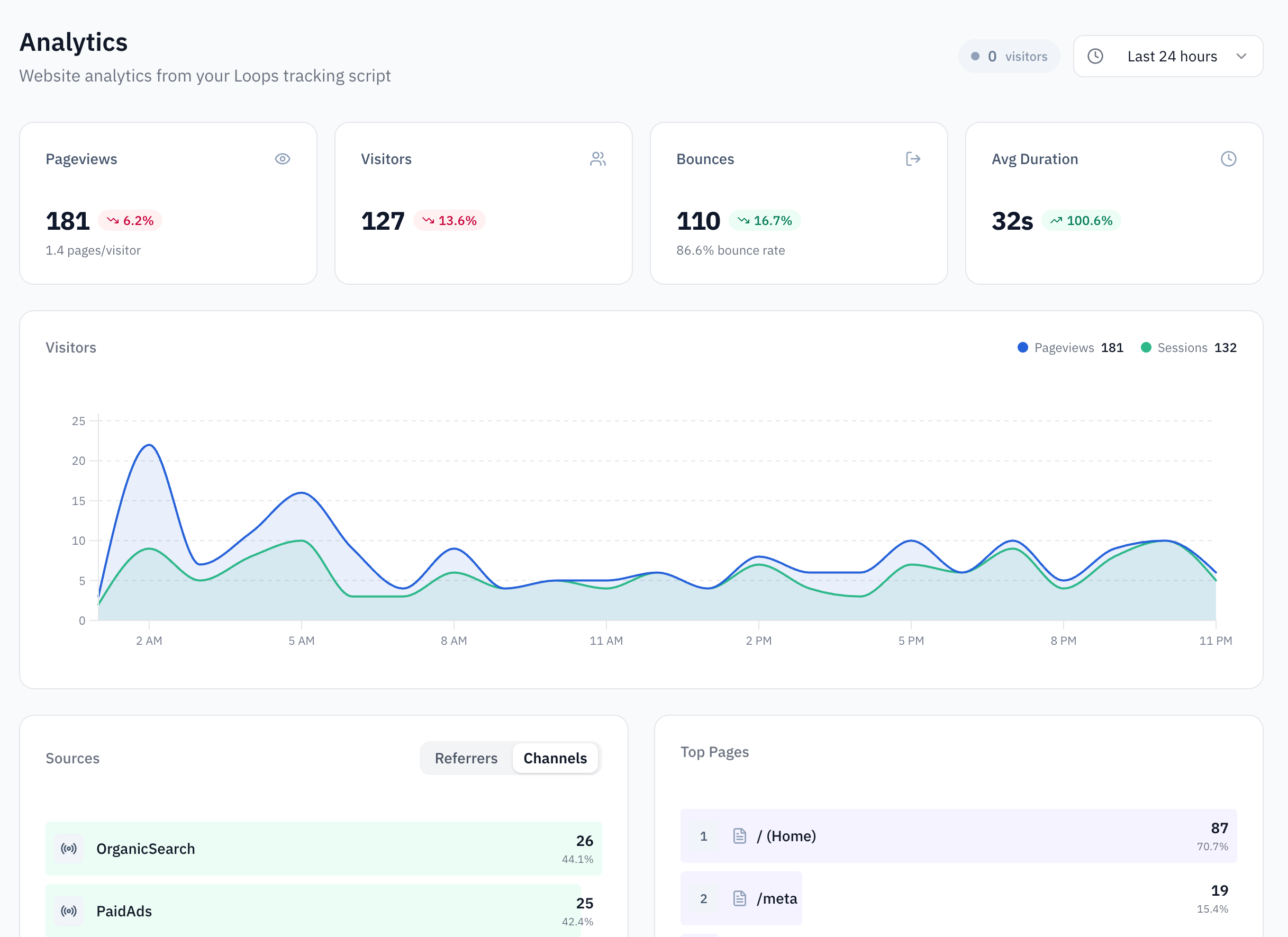The image size is (1288, 937).
Task: Switch to the Referrers tab in Sources
Action: pyautogui.click(x=466, y=758)
